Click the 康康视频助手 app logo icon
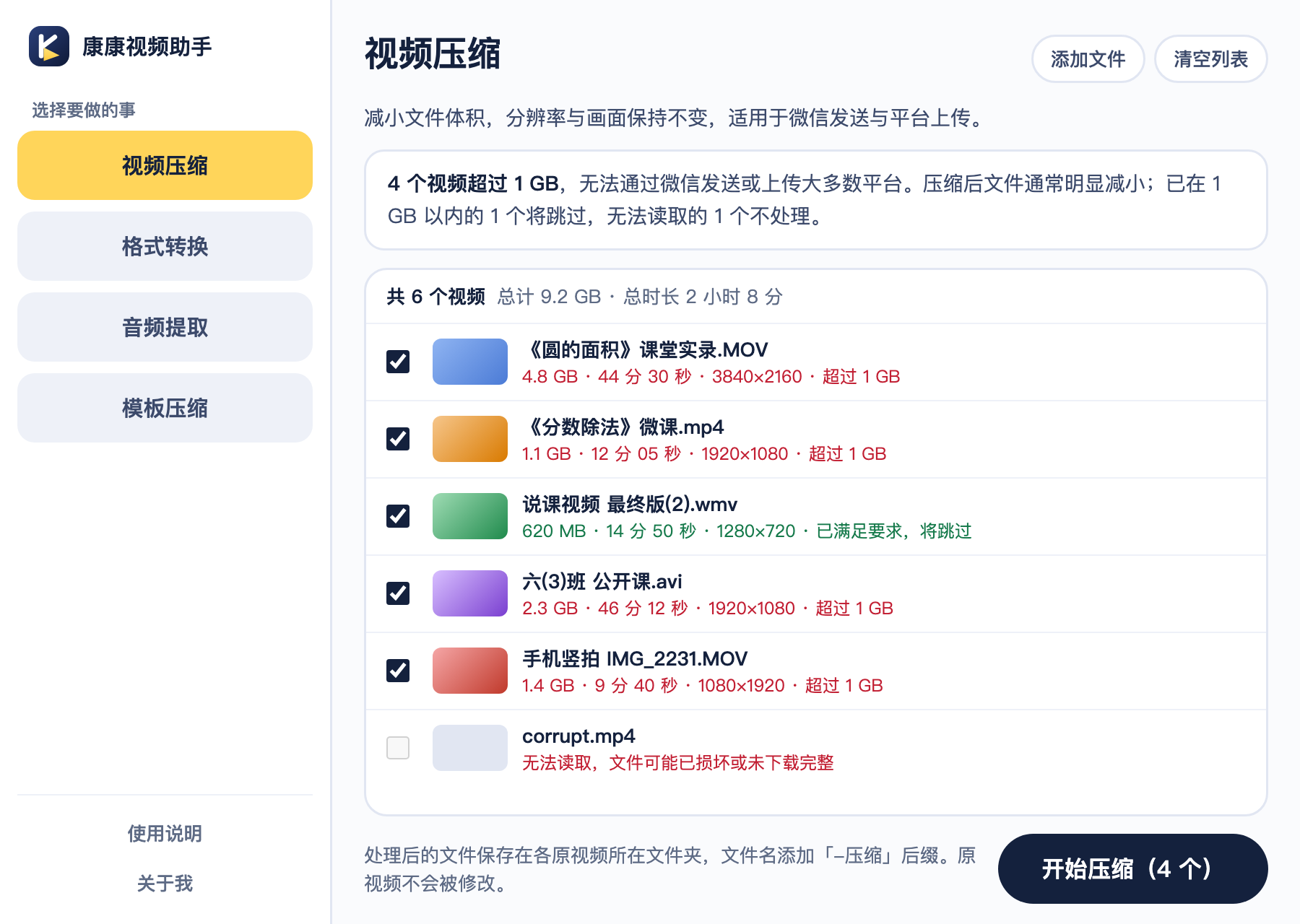This screenshot has width=1300, height=924. (49, 46)
